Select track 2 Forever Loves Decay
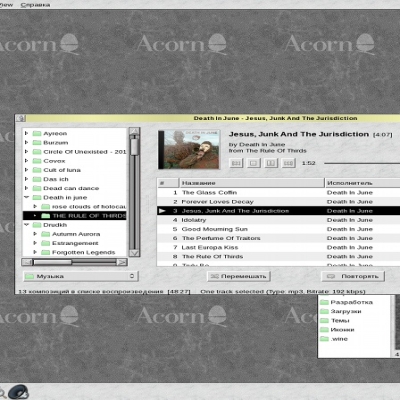The image size is (400, 400). 278,202
